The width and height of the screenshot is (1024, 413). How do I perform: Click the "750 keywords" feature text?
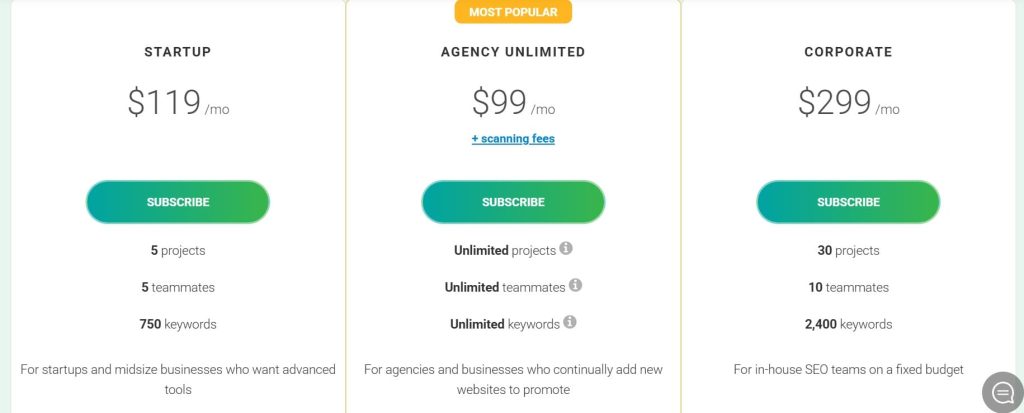[178, 324]
